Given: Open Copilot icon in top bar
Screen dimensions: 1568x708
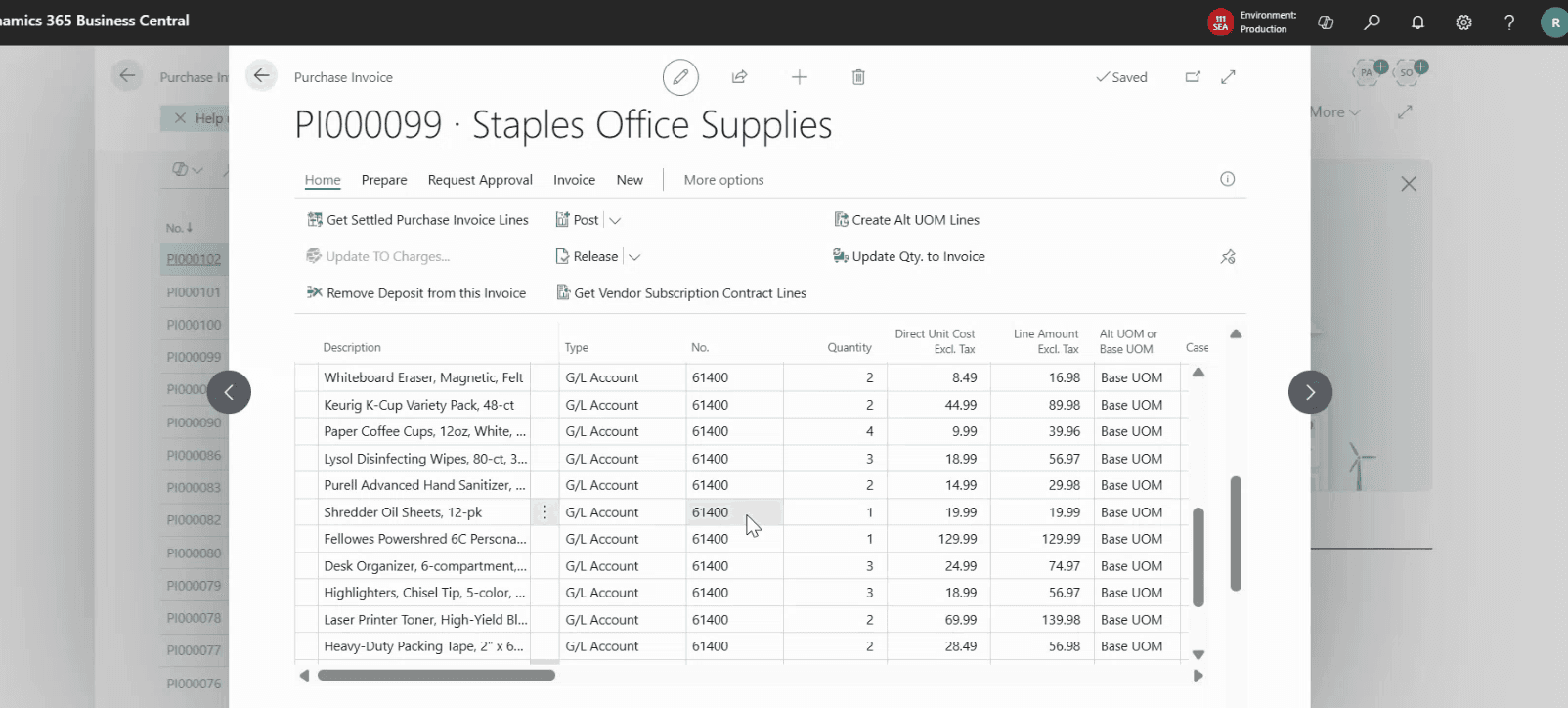Looking at the screenshot, I should (x=1327, y=22).
